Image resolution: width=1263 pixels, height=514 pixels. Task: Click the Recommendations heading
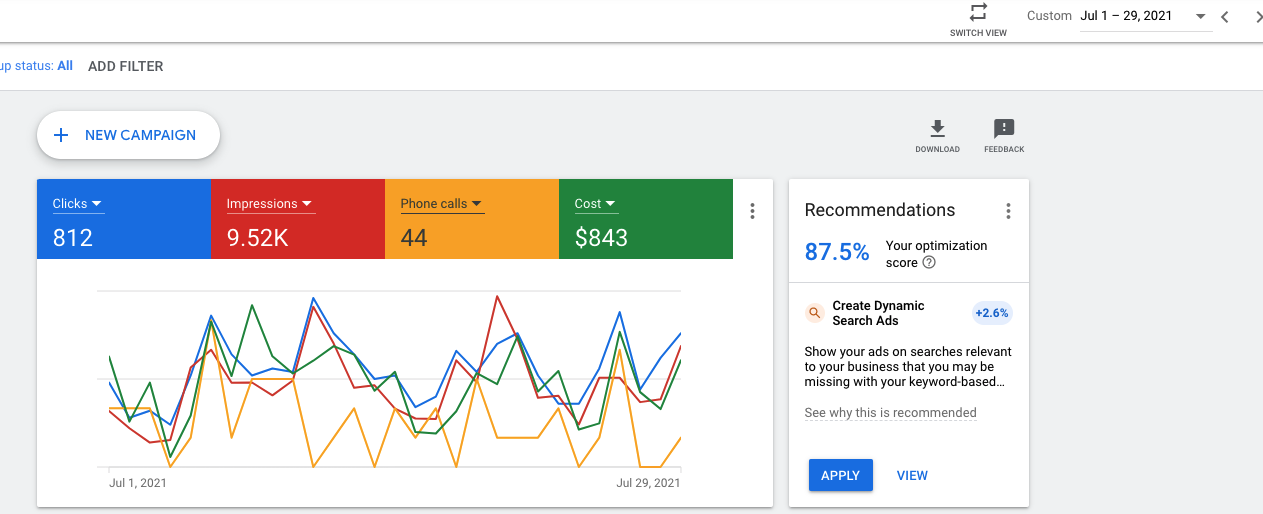click(880, 210)
